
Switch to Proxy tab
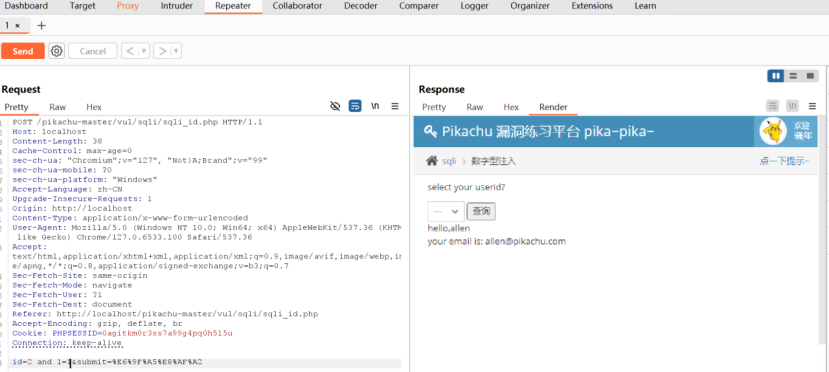coord(128,6)
